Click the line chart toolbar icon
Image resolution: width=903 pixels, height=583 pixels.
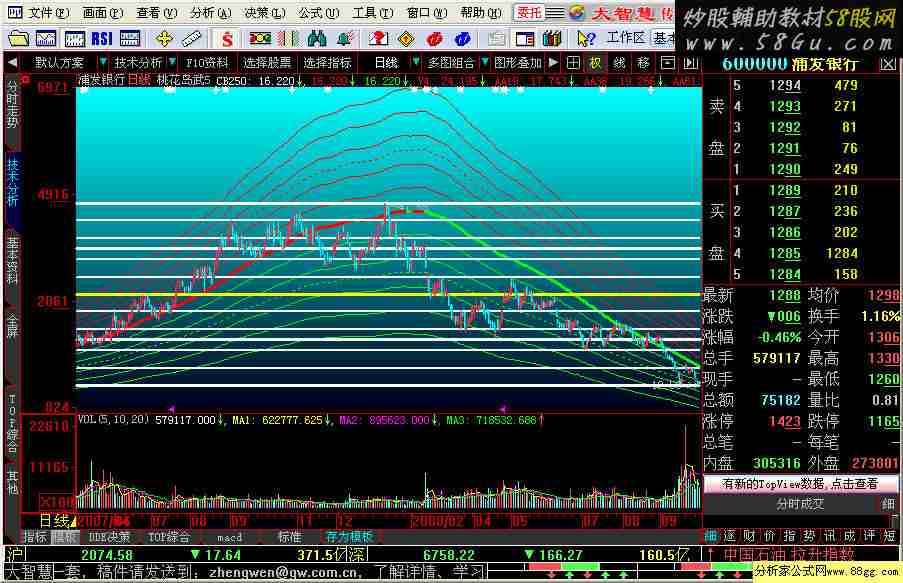[46, 39]
